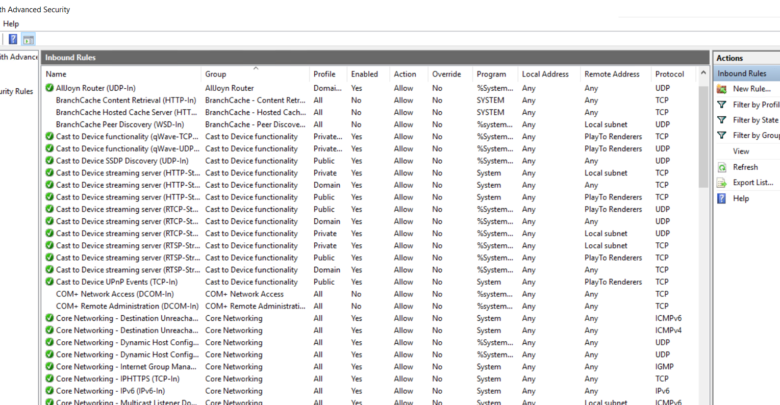
Task: Click Filter by Group action
Action: coord(756,135)
